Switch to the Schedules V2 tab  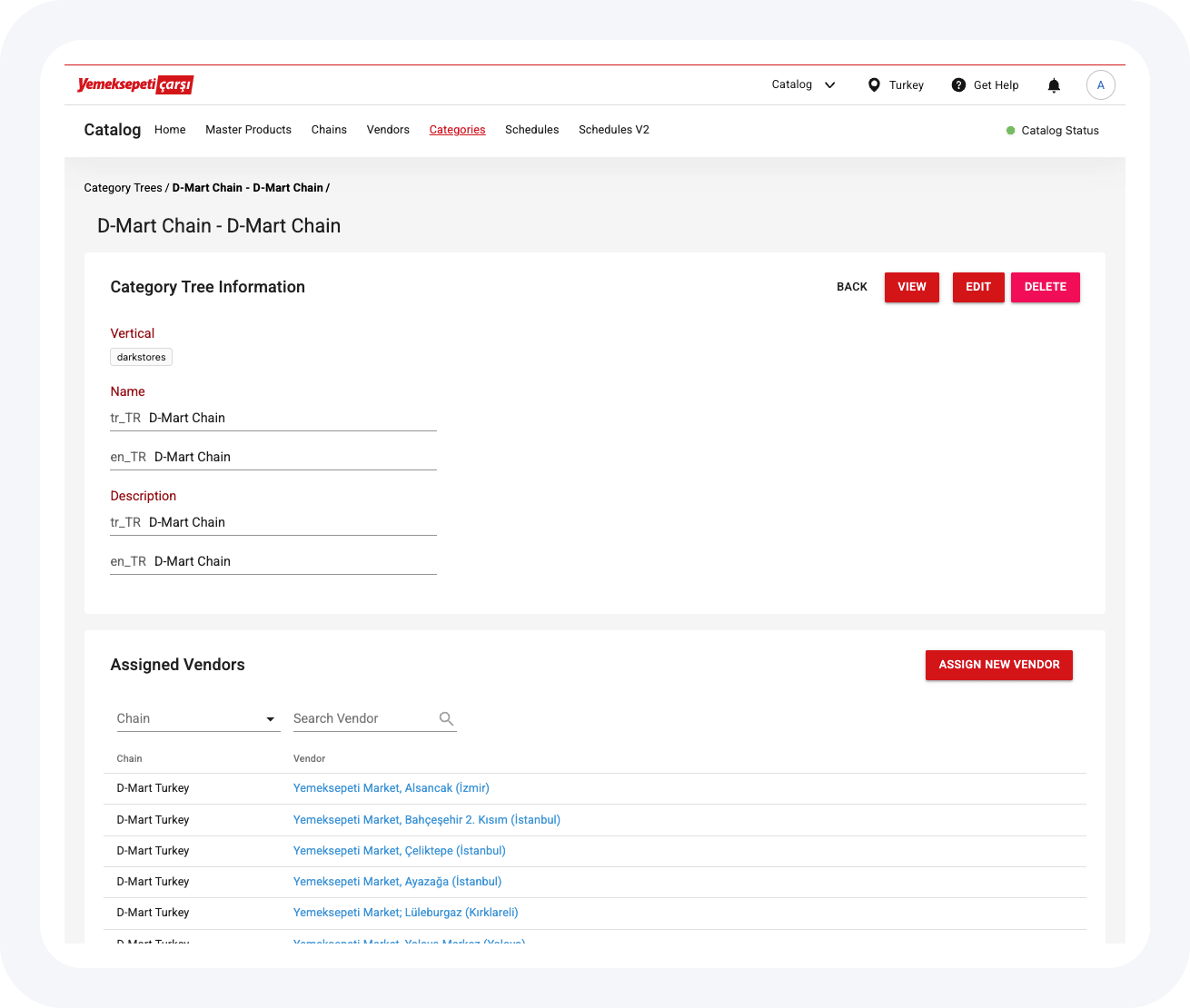click(x=614, y=130)
